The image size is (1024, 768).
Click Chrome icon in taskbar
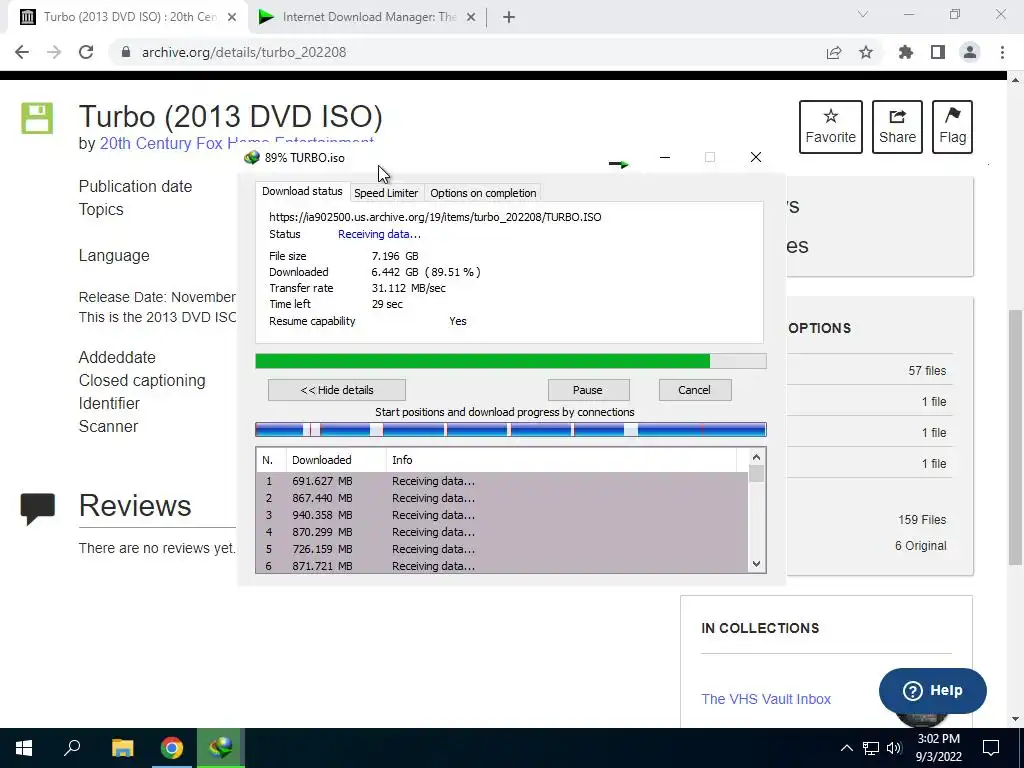pyautogui.click(x=172, y=748)
